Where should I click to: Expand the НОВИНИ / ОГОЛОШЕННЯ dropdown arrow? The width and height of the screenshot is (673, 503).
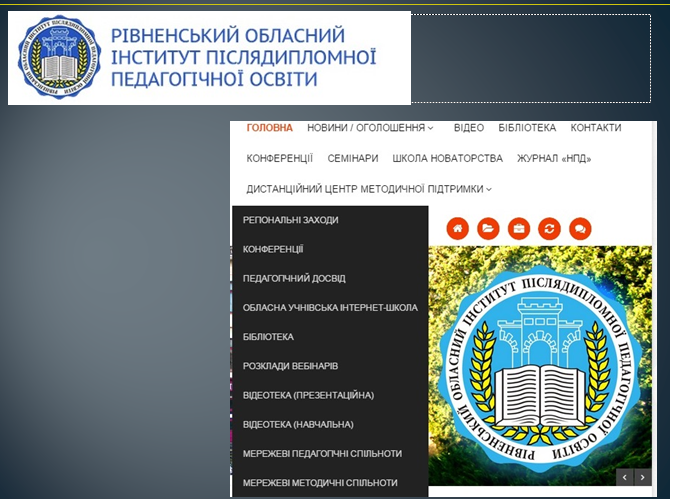tap(430, 128)
